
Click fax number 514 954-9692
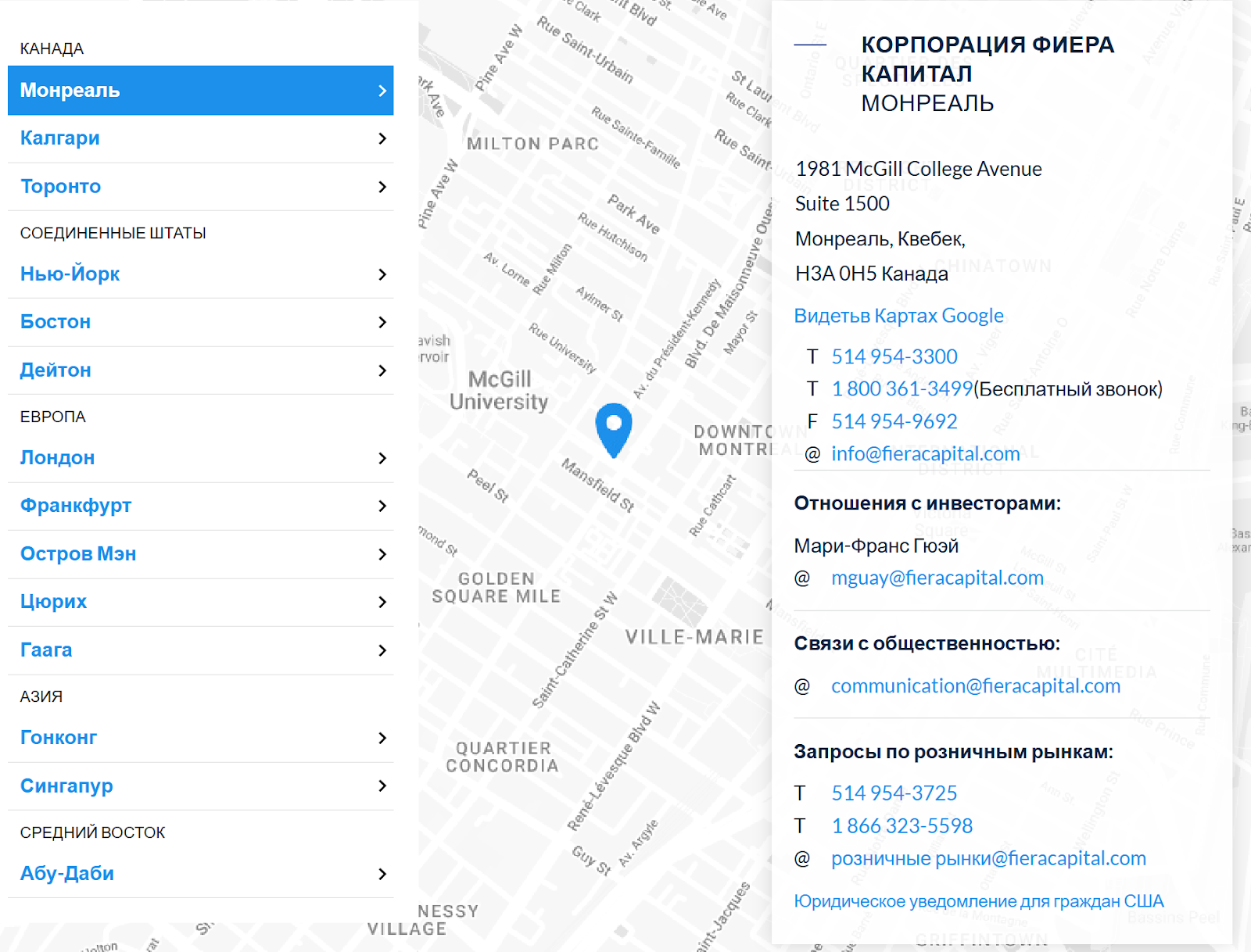[894, 421]
